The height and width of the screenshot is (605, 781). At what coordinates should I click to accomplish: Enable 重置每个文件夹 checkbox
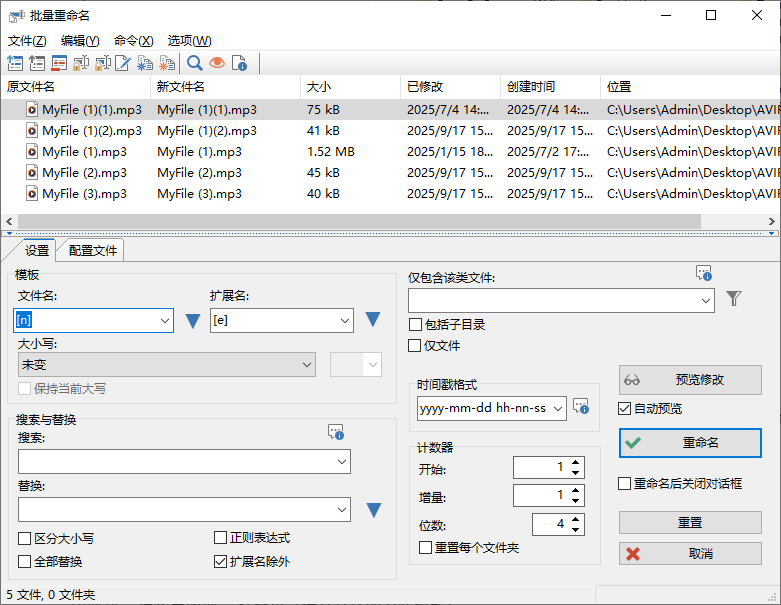click(425, 548)
